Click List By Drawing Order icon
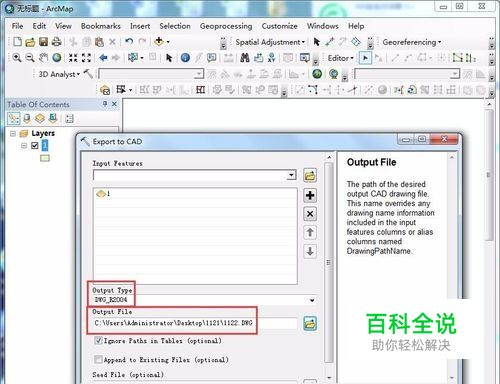This screenshot has width=500, height=384. (14, 118)
